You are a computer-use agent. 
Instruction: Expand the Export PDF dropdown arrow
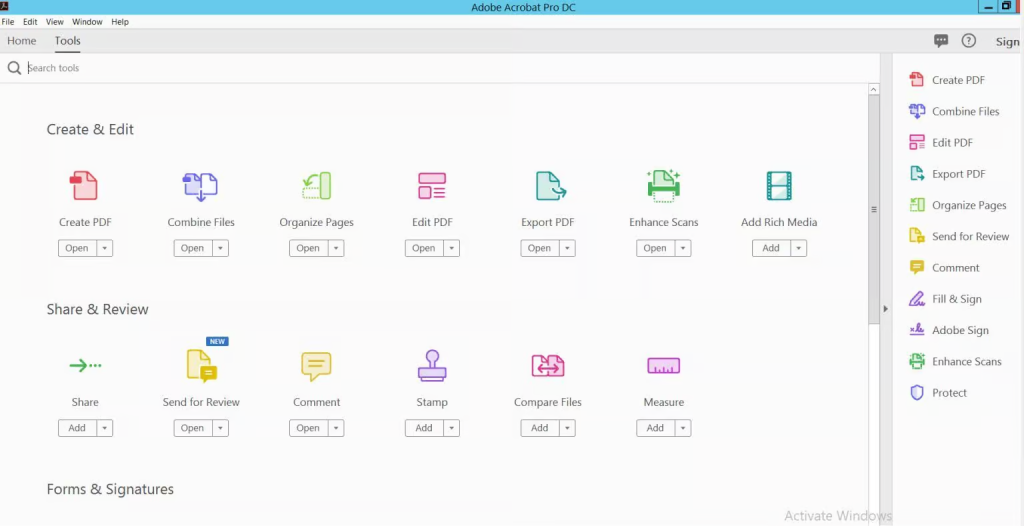[x=568, y=248]
